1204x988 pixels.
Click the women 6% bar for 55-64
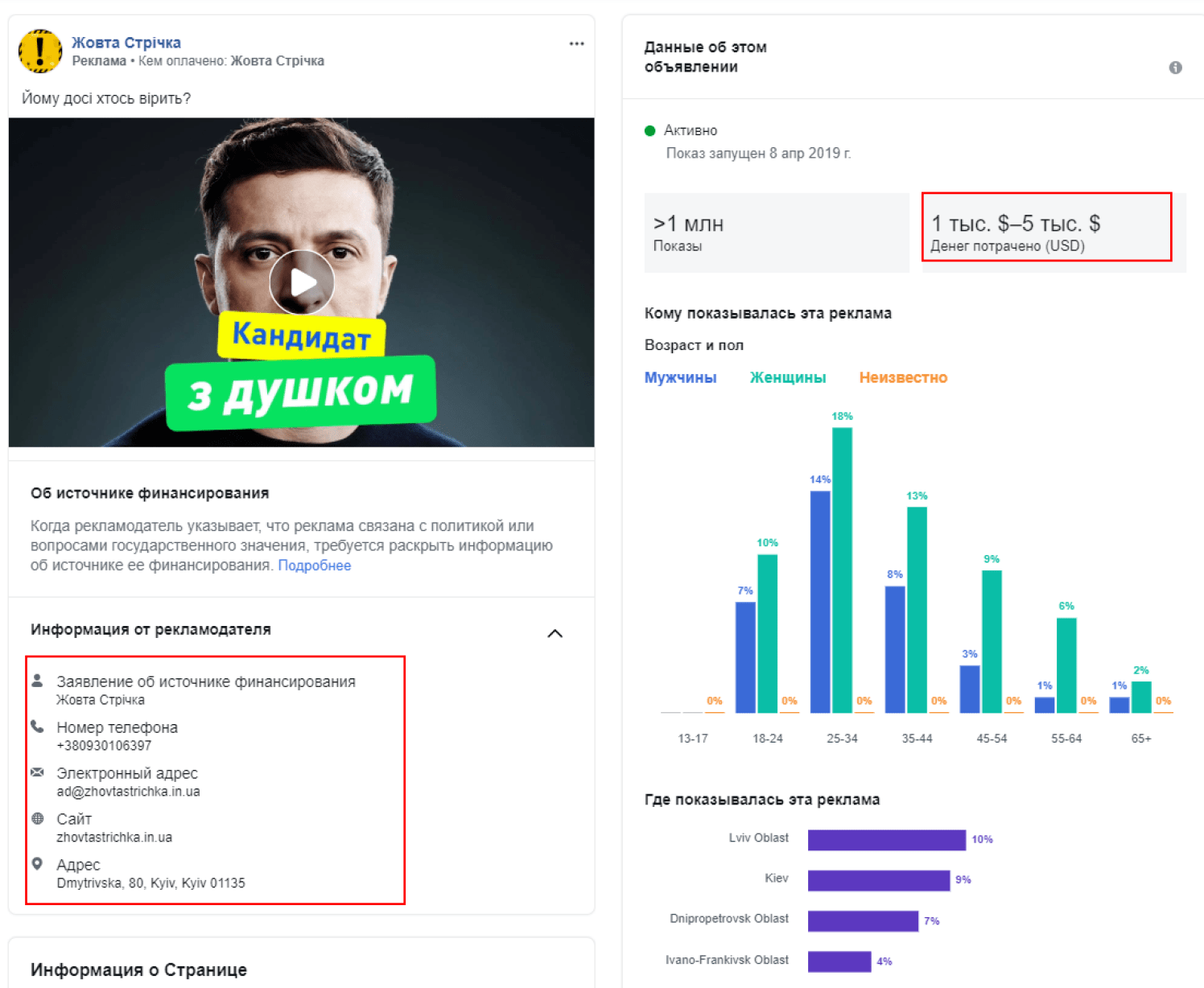[1066, 665]
